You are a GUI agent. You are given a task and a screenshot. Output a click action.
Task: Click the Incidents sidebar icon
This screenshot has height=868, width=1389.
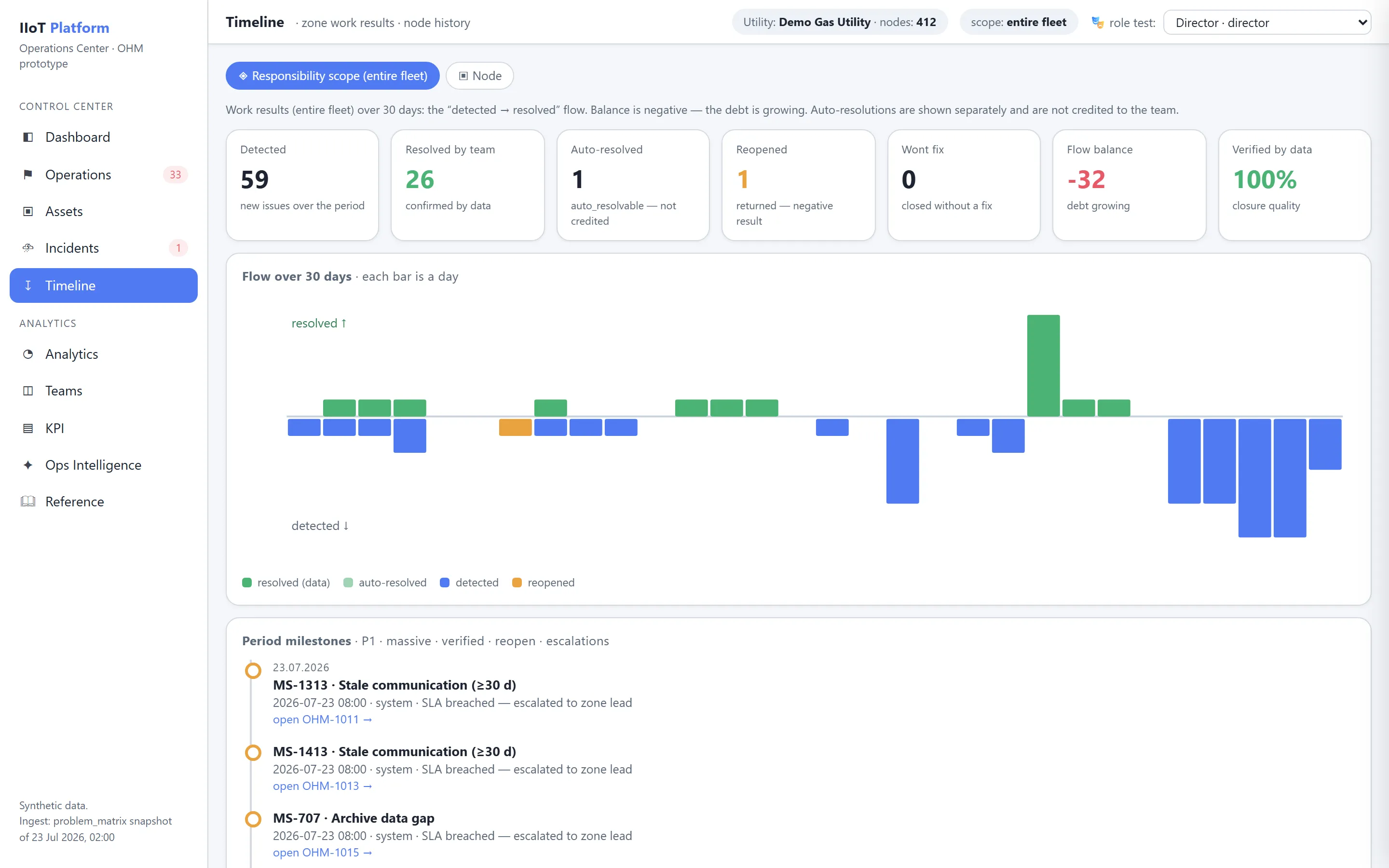pyautogui.click(x=27, y=248)
